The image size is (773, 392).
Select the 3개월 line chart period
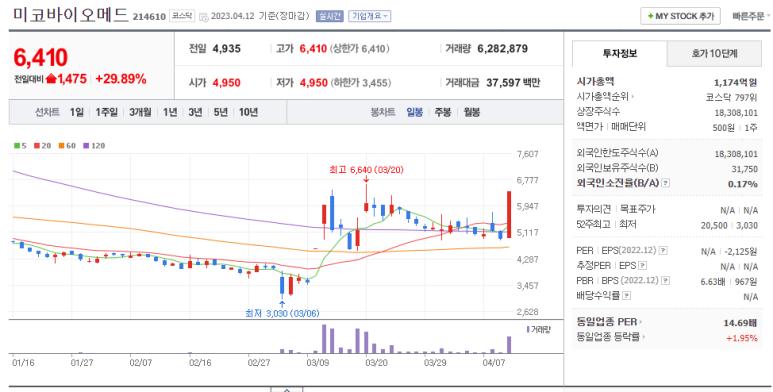point(140,112)
